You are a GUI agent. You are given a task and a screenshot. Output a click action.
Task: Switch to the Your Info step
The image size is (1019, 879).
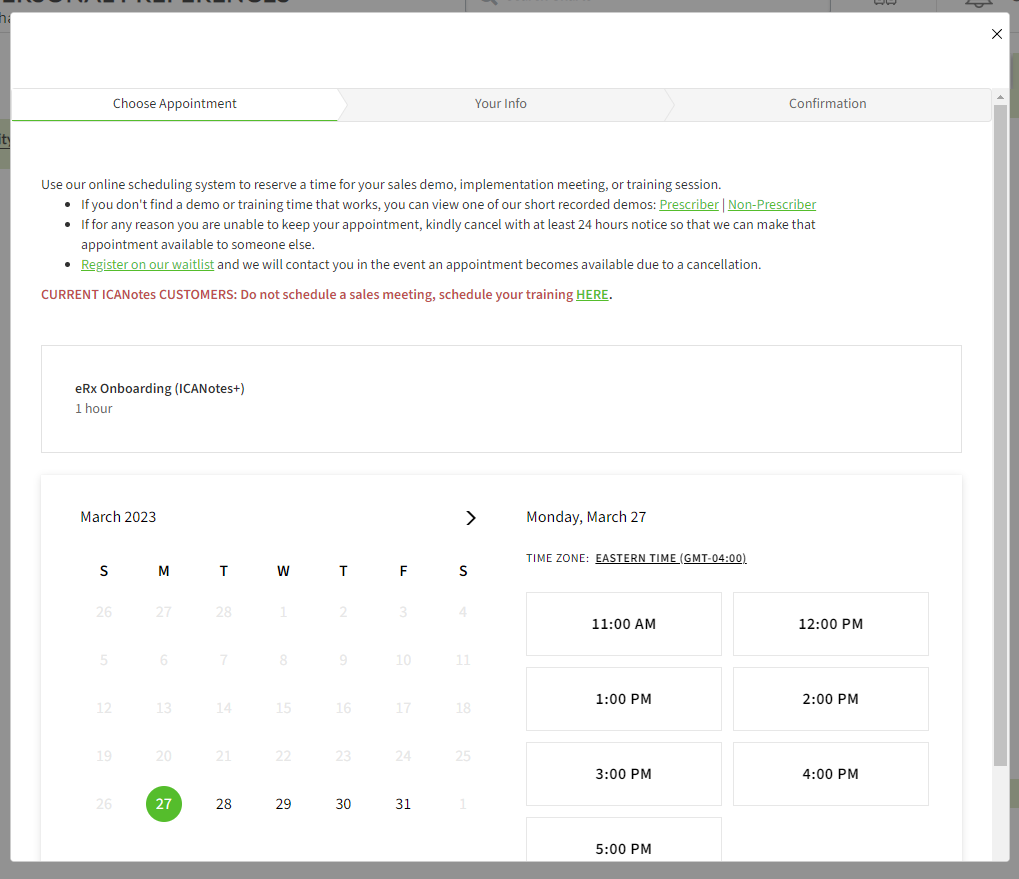[500, 104]
